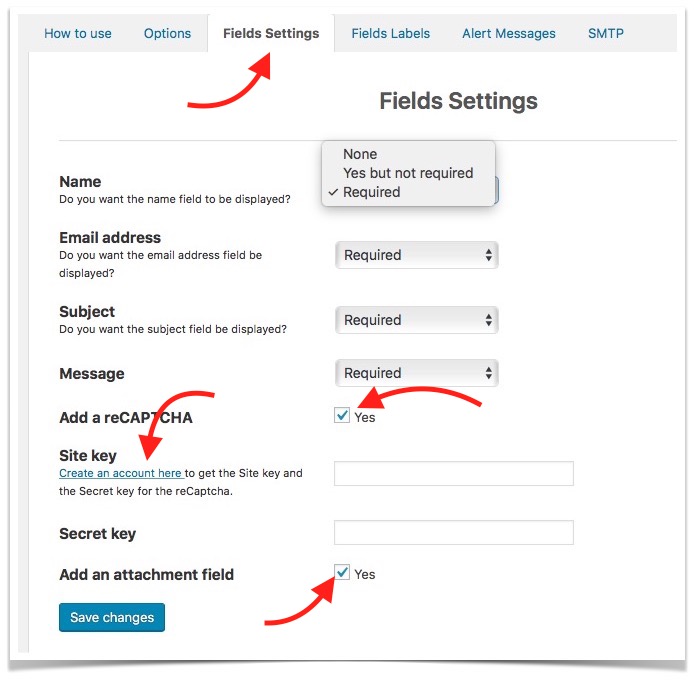Open the How to use tab

(78, 33)
